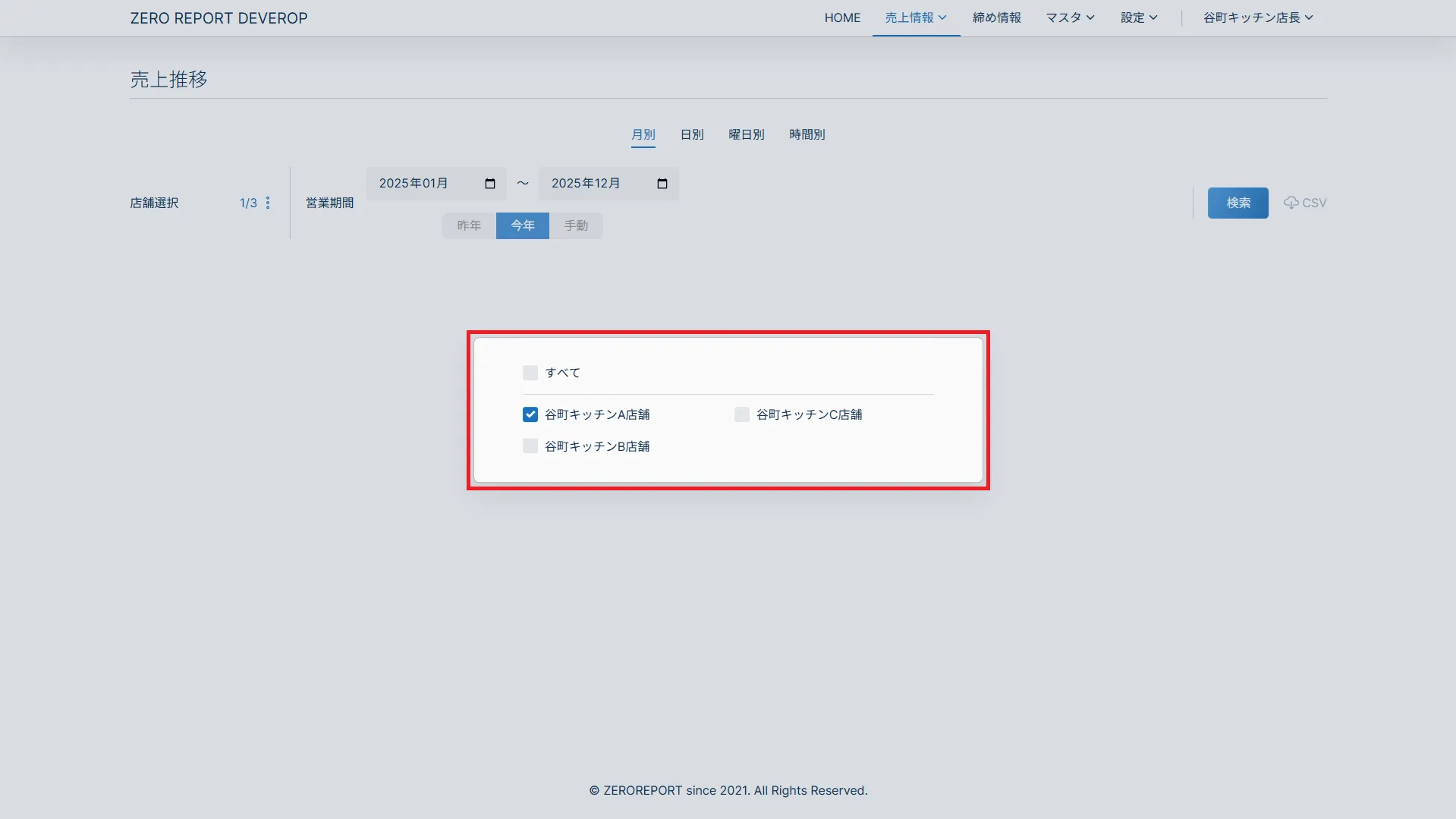Viewport: 1456px width, 819px height.
Task: Select the 昨年 period preset
Action: tap(469, 225)
